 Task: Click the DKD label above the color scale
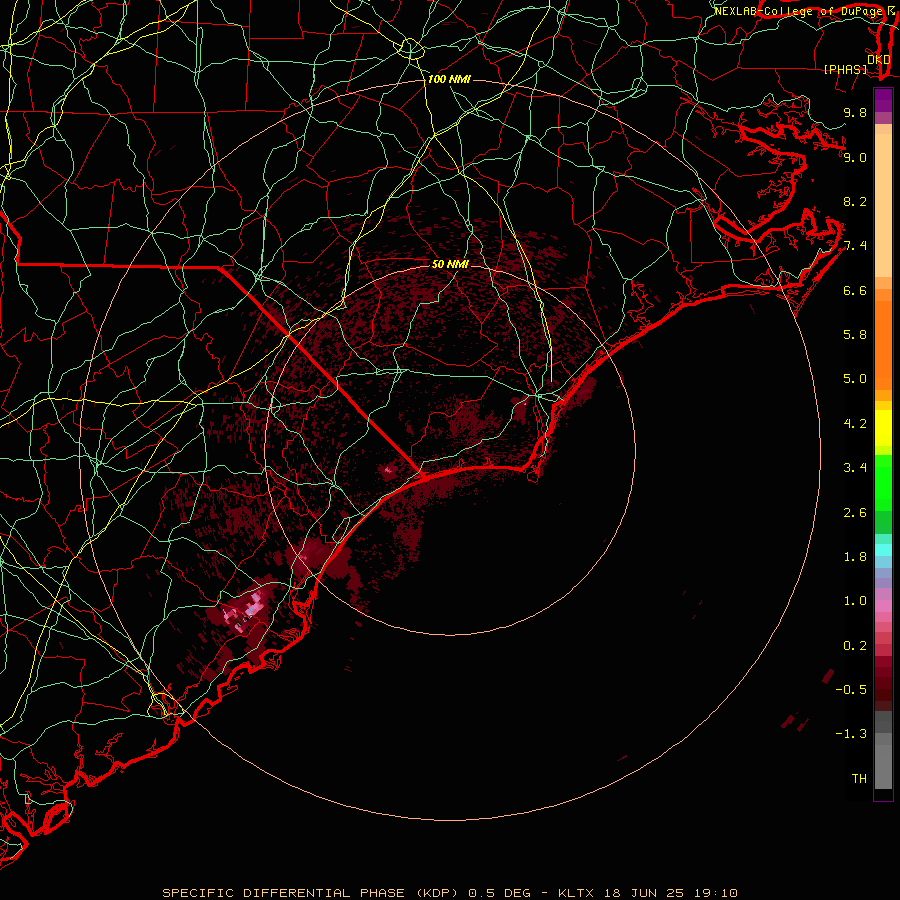point(879,60)
